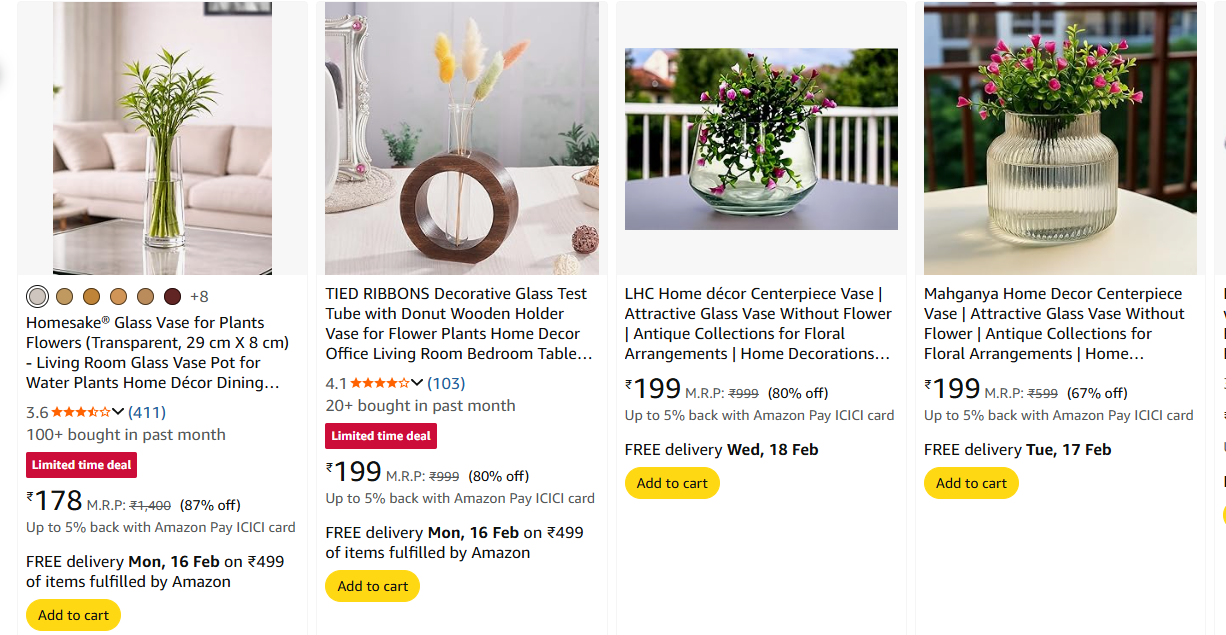The image size is (1226, 635).
Task: Add TIED RIBBONS test tube vase to cart
Action: pyautogui.click(x=372, y=586)
